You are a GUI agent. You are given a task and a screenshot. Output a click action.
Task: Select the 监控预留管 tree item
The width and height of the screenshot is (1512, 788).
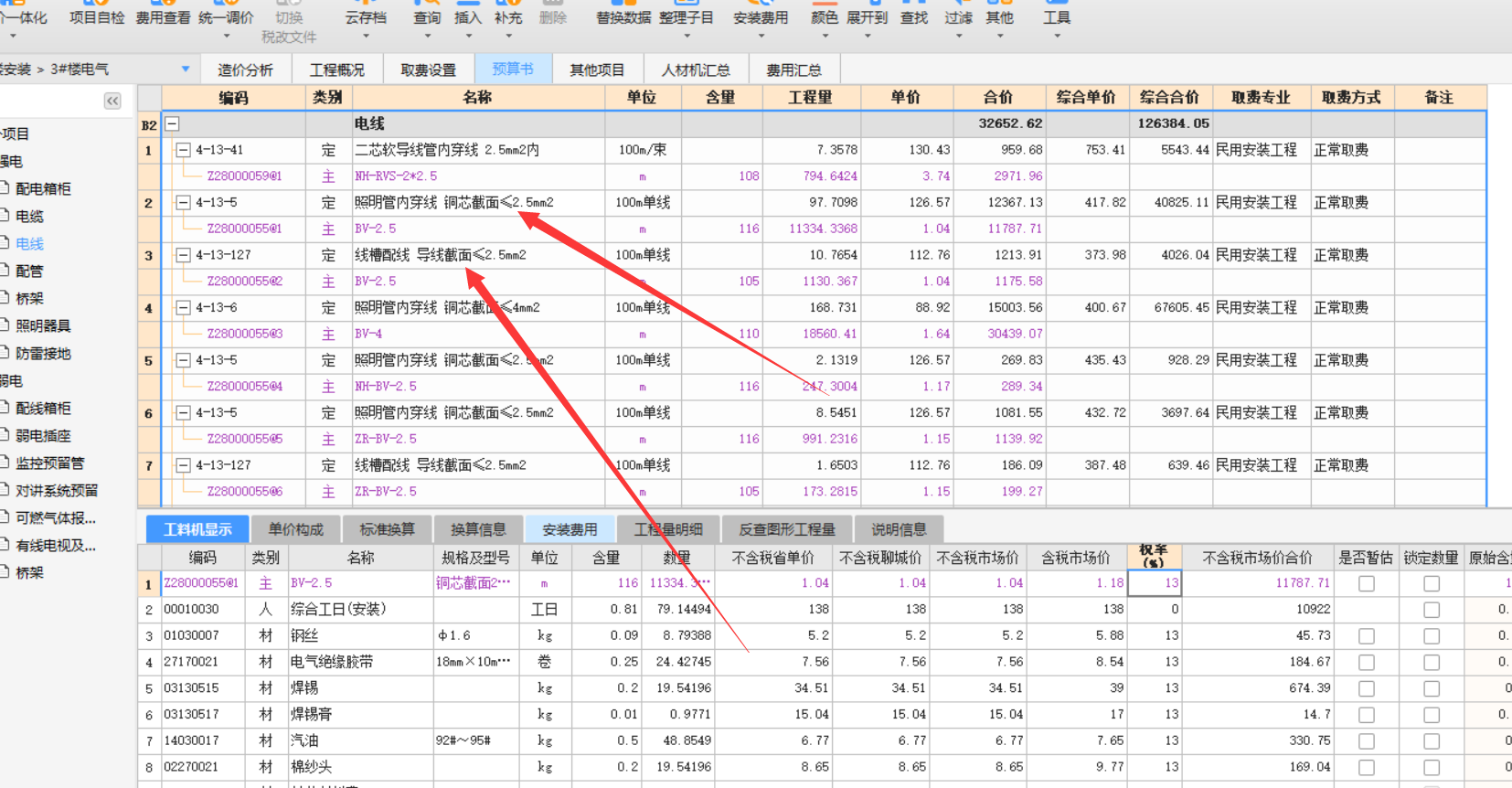coord(49,463)
